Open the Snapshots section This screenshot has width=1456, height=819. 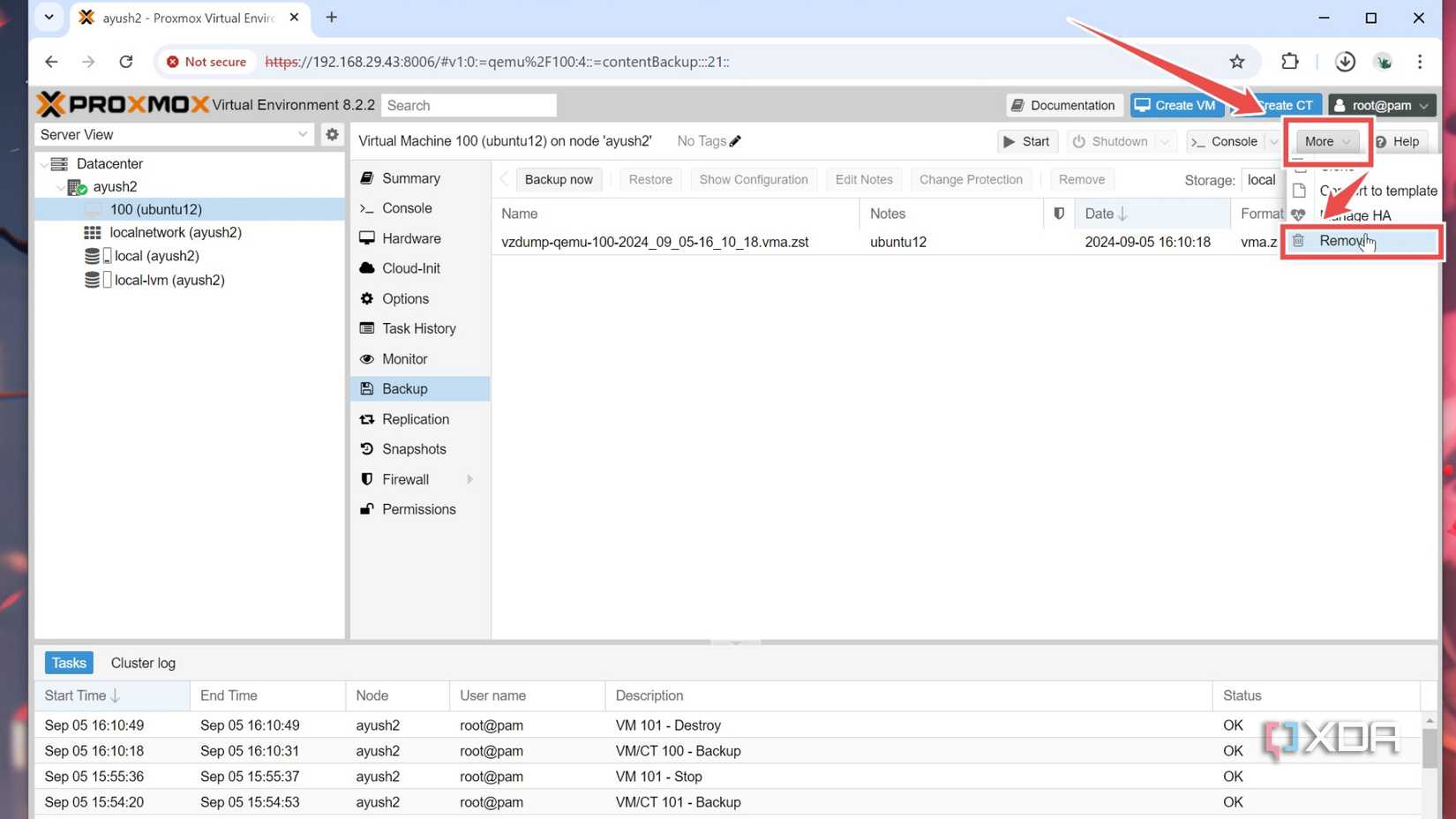click(414, 449)
